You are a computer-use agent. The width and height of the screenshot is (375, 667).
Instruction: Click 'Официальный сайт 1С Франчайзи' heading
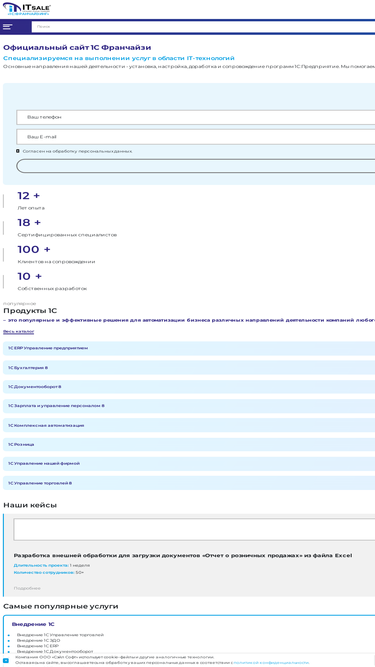pos(77,48)
